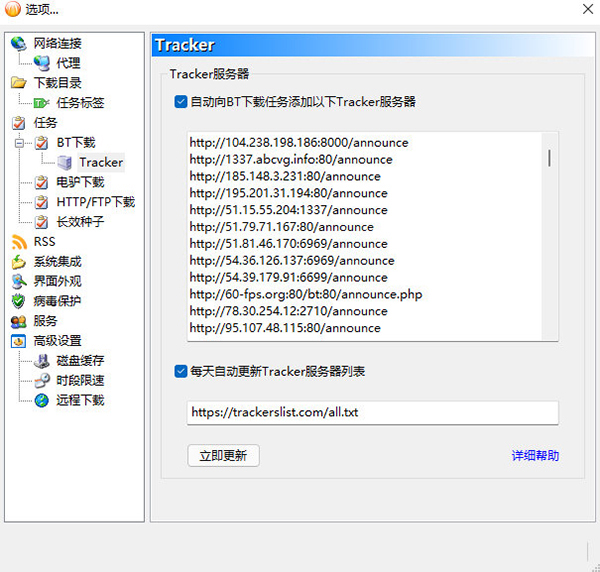Click the shield icon for 病毒保护
Image resolution: width=600 pixels, height=572 pixels.
point(19,301)
